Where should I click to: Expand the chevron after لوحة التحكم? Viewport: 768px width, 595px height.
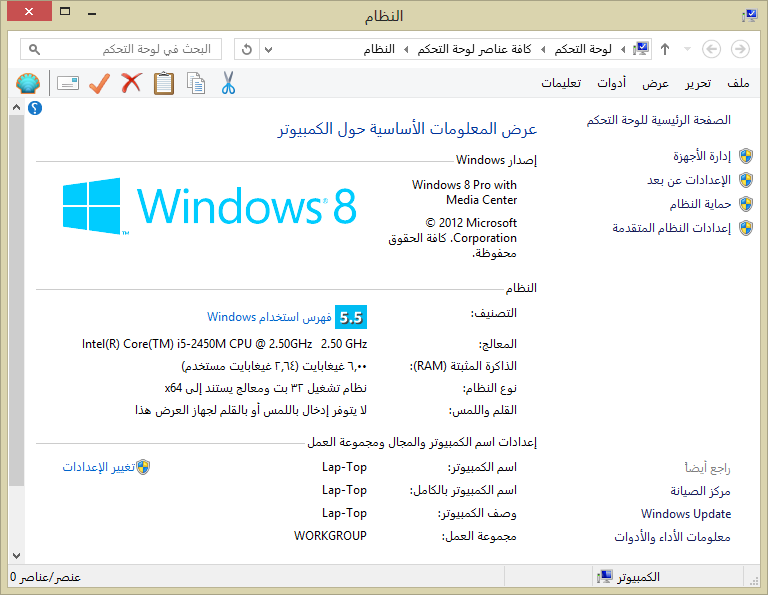543,49
